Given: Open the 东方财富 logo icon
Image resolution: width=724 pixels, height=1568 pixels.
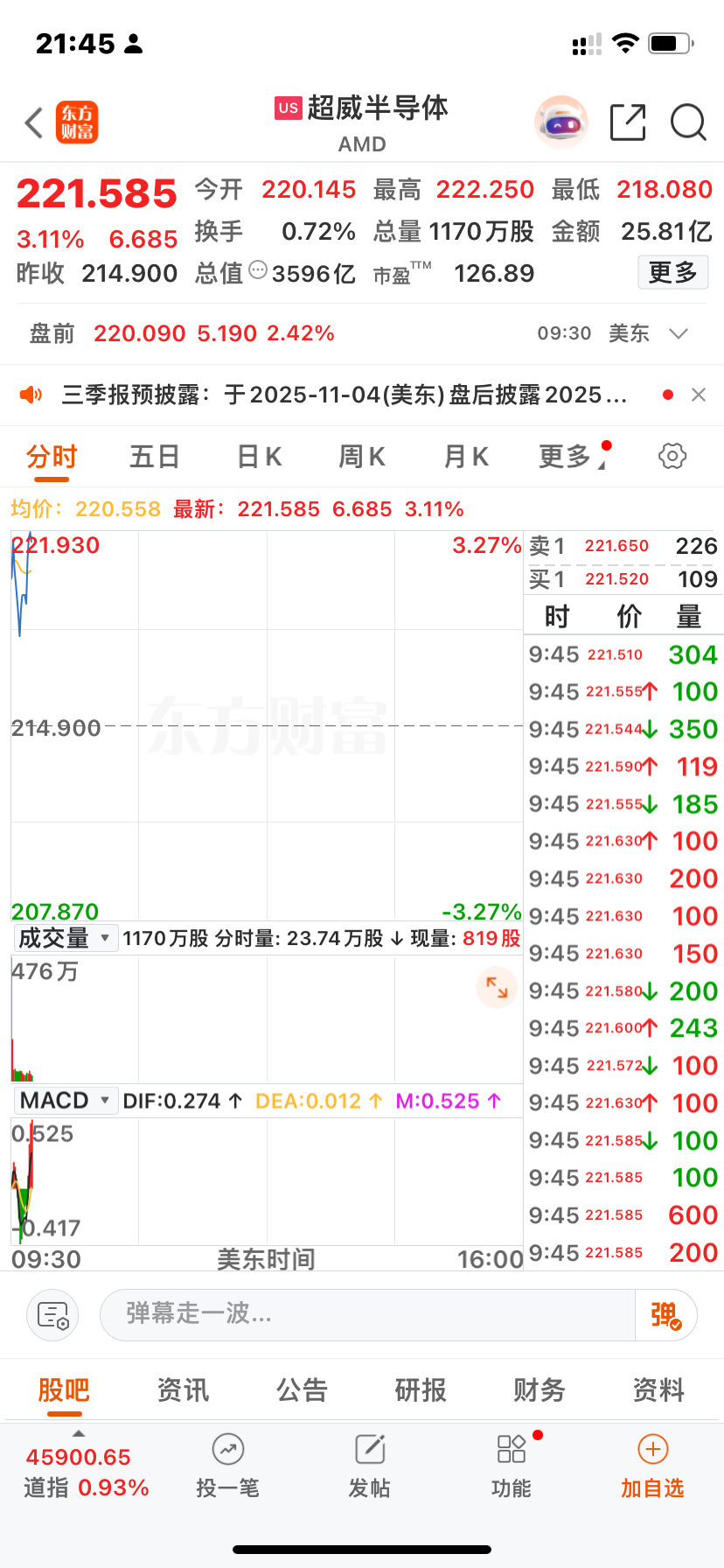Looking at the screenshot, I should pyautogui.click(x=77, y=122).
